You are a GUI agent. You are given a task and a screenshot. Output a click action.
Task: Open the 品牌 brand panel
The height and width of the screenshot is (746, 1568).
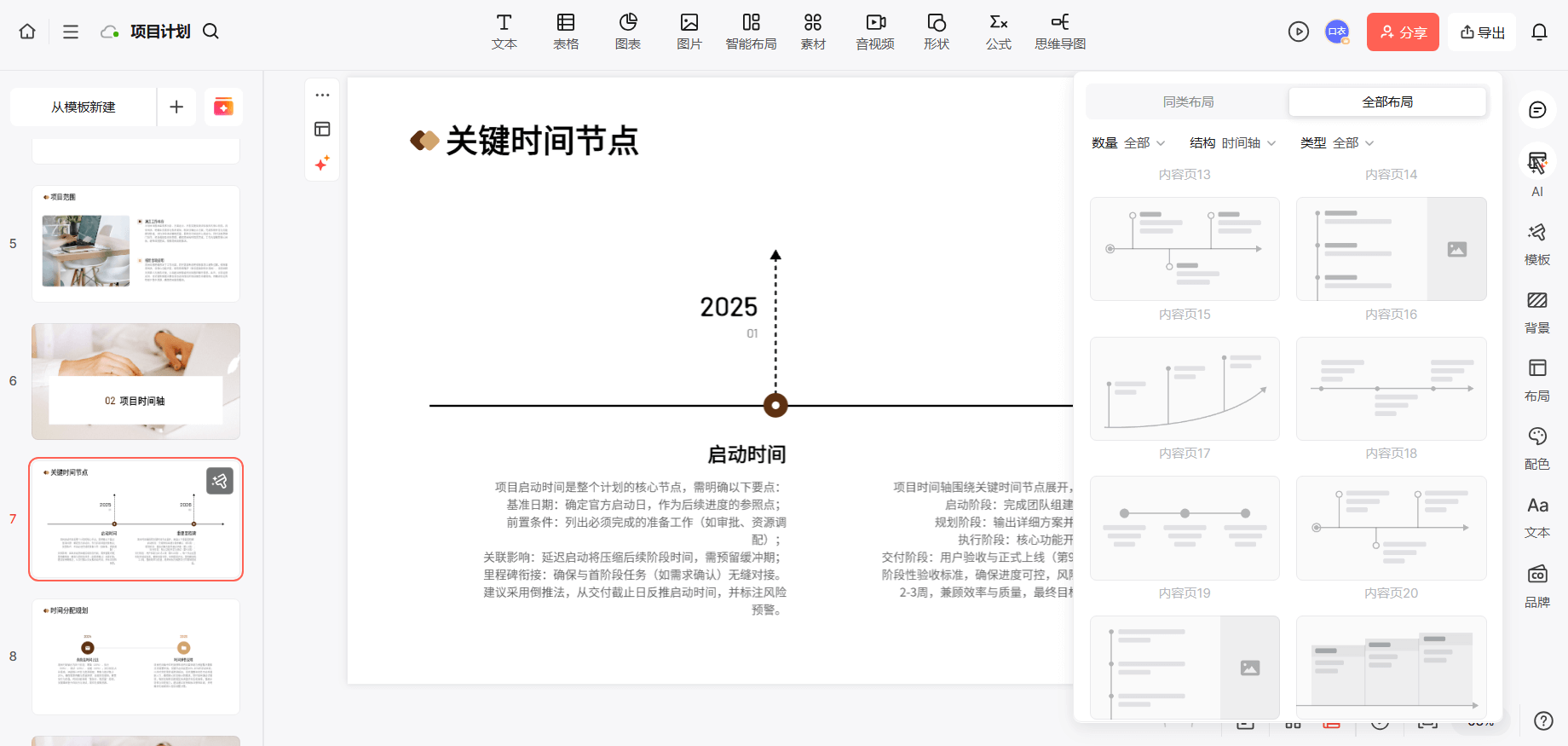1537,585
